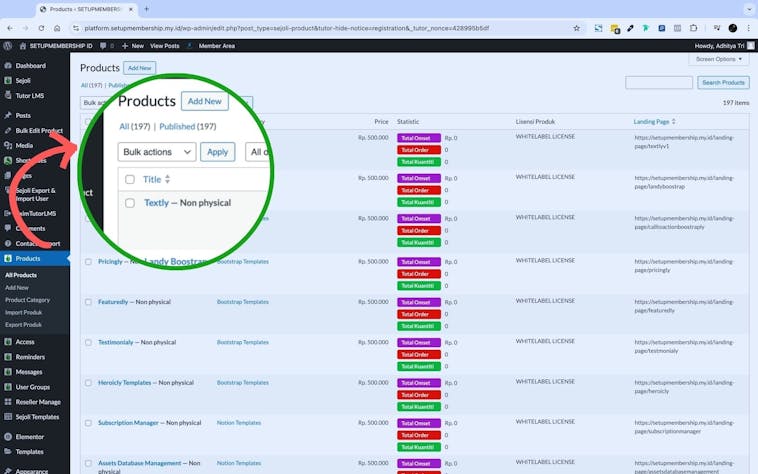The width and height of the screenshot is (758, 474).
Task: Click the Elementor sidebar icon
Action: pyautogui.click(x=7, y=437)
